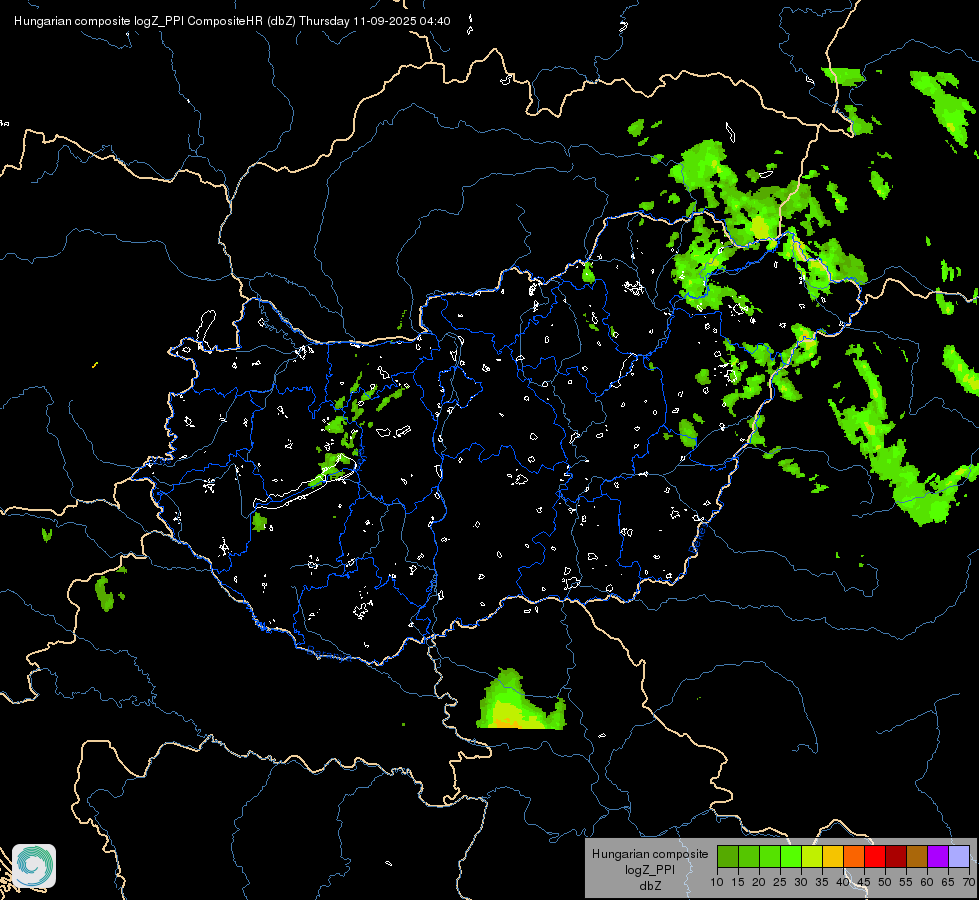Viewport: 979px width, 900px height.
Task: Click the '10' legend scale value
Action: (717, 883)
